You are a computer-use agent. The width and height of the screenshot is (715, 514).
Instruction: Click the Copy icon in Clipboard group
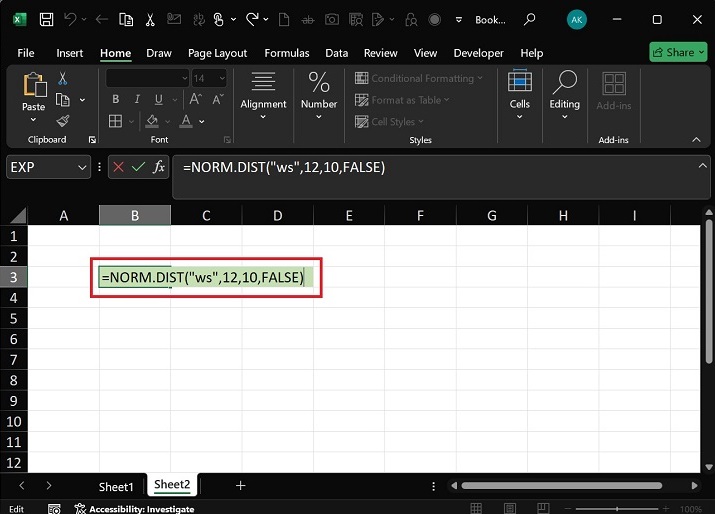click(x=62, y=99)
